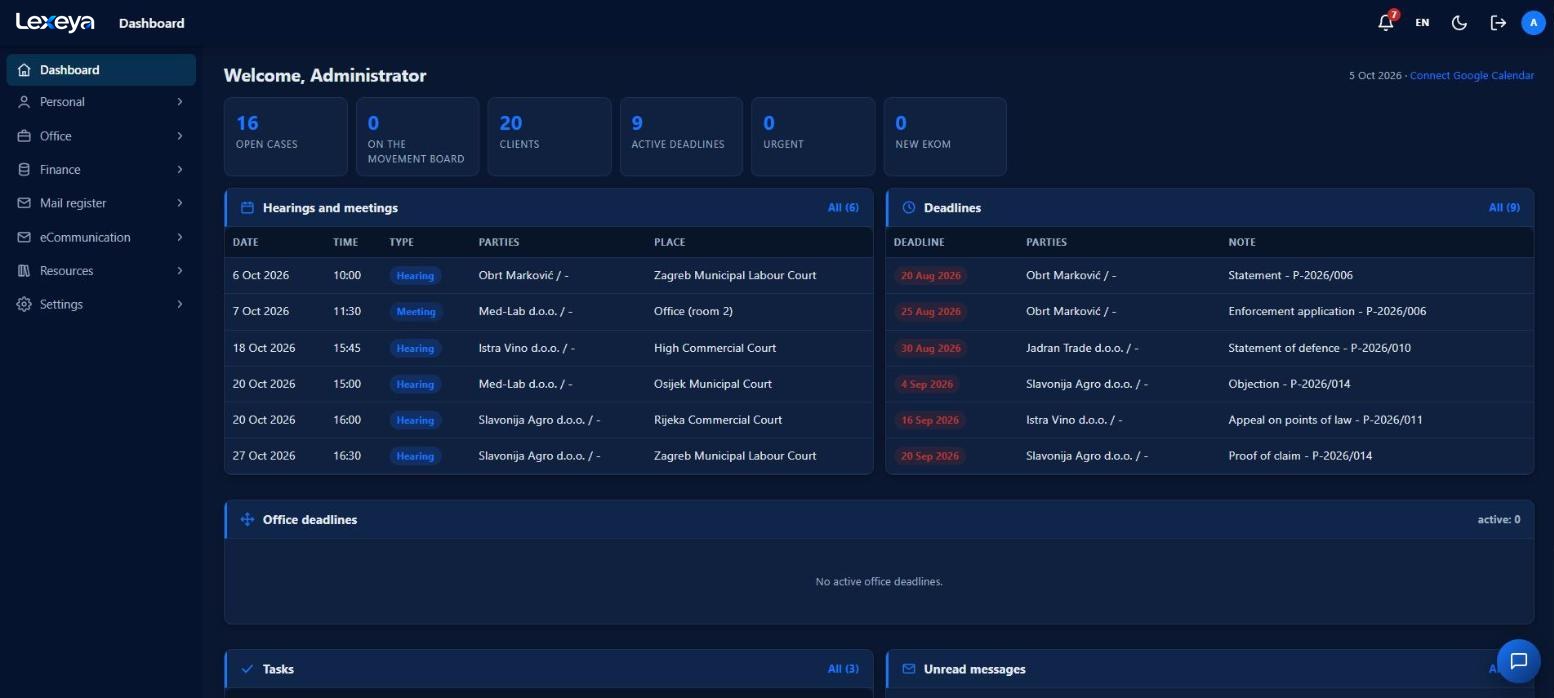The width and height of the screenshot is (1554, 698).
Task: Click the 16 Sep 2026 deadline badge
Action: coord(930,420)
